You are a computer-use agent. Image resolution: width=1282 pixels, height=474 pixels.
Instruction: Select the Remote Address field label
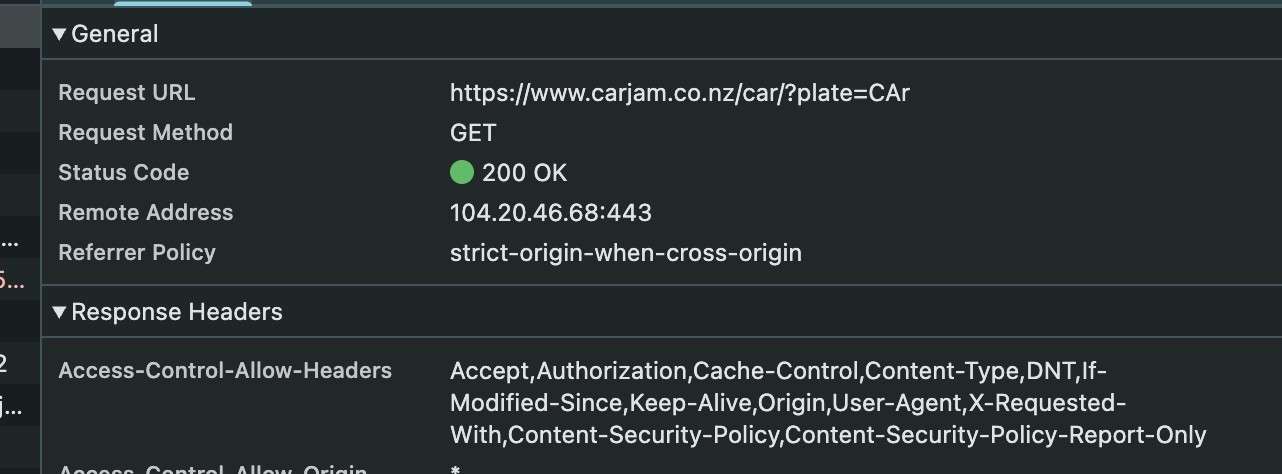(145, 213)
